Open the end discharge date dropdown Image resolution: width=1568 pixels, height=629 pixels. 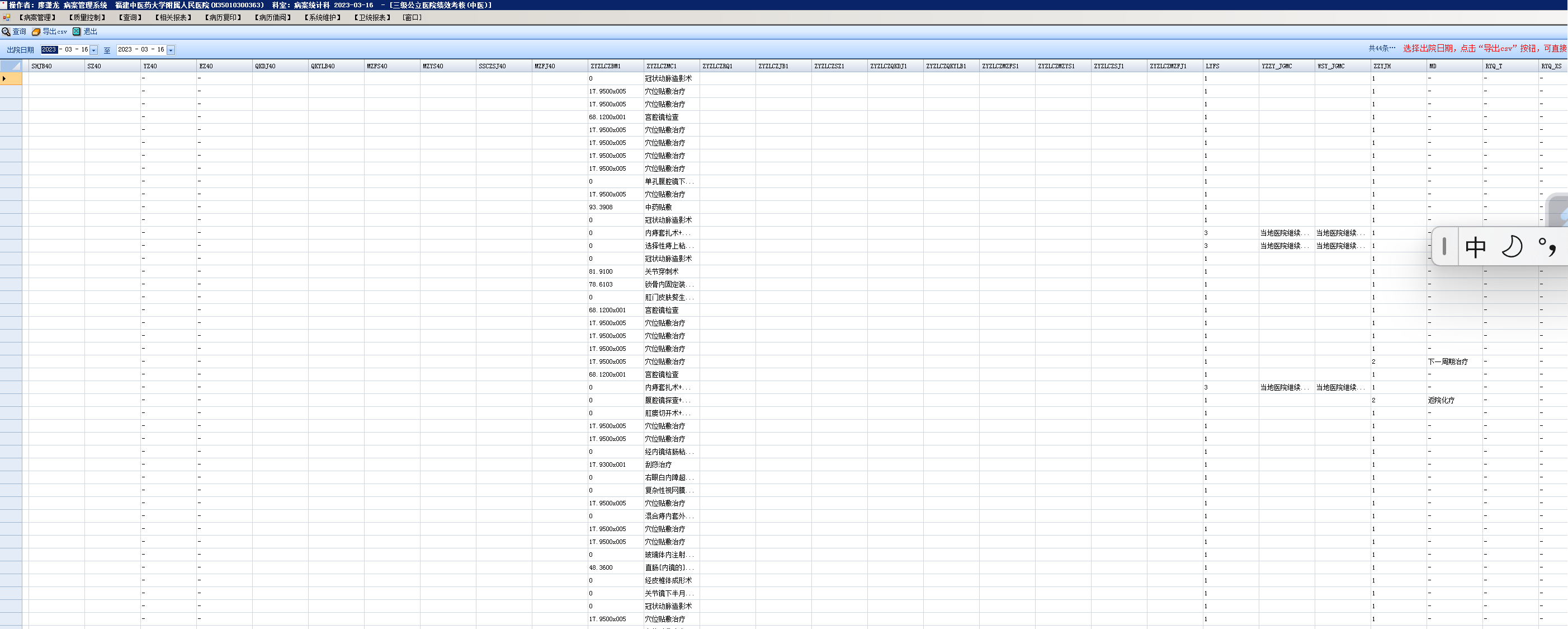171,50
